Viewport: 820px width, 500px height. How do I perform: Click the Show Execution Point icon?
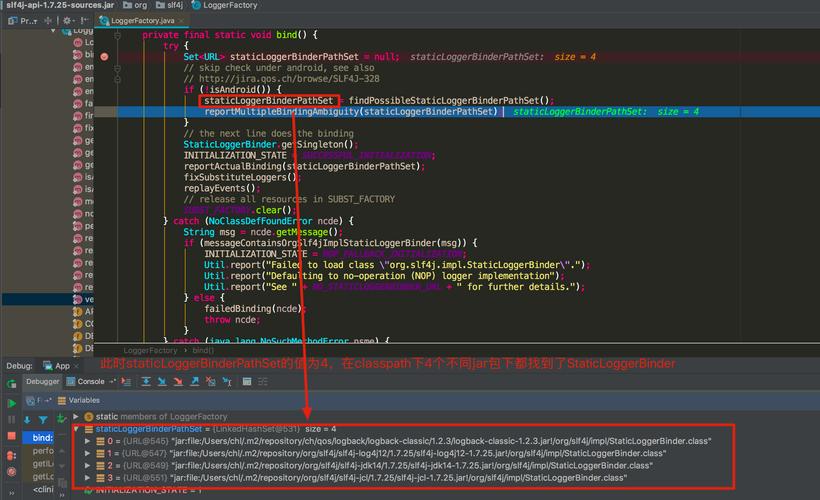(x=126, y=382)
